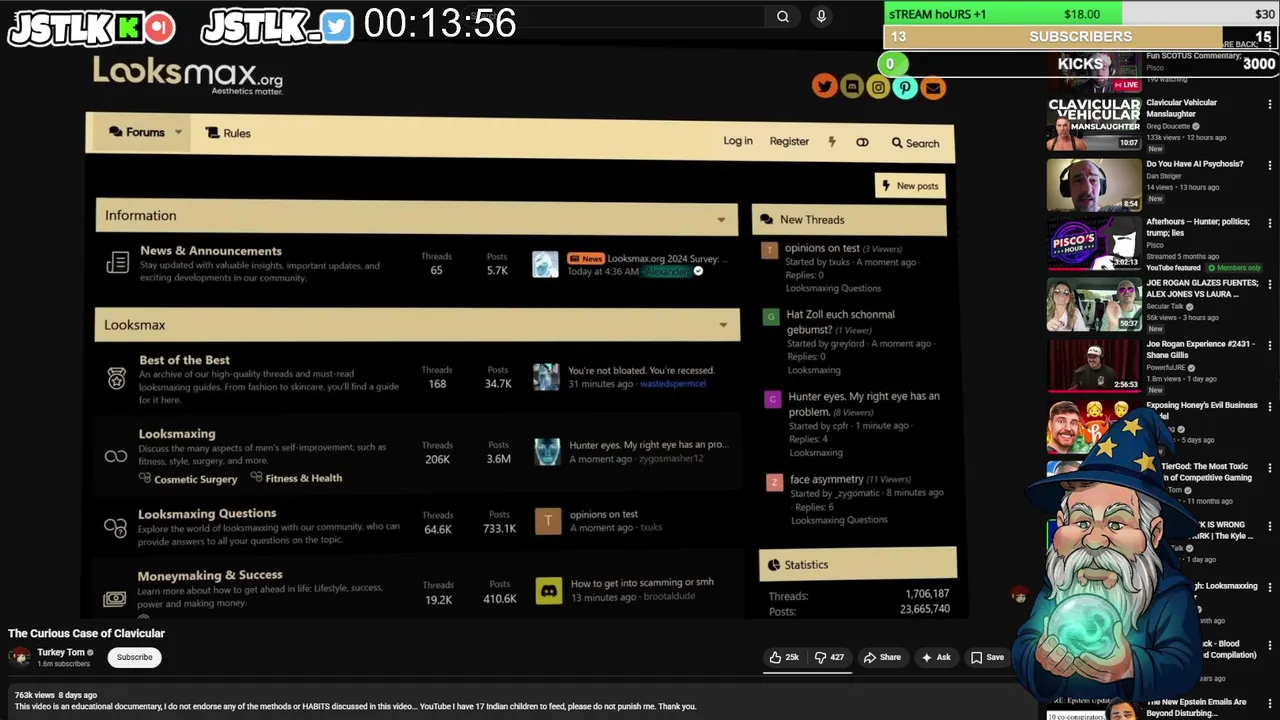Click Log in on the forum
The image size is (1280, 720).
[738, 141]
